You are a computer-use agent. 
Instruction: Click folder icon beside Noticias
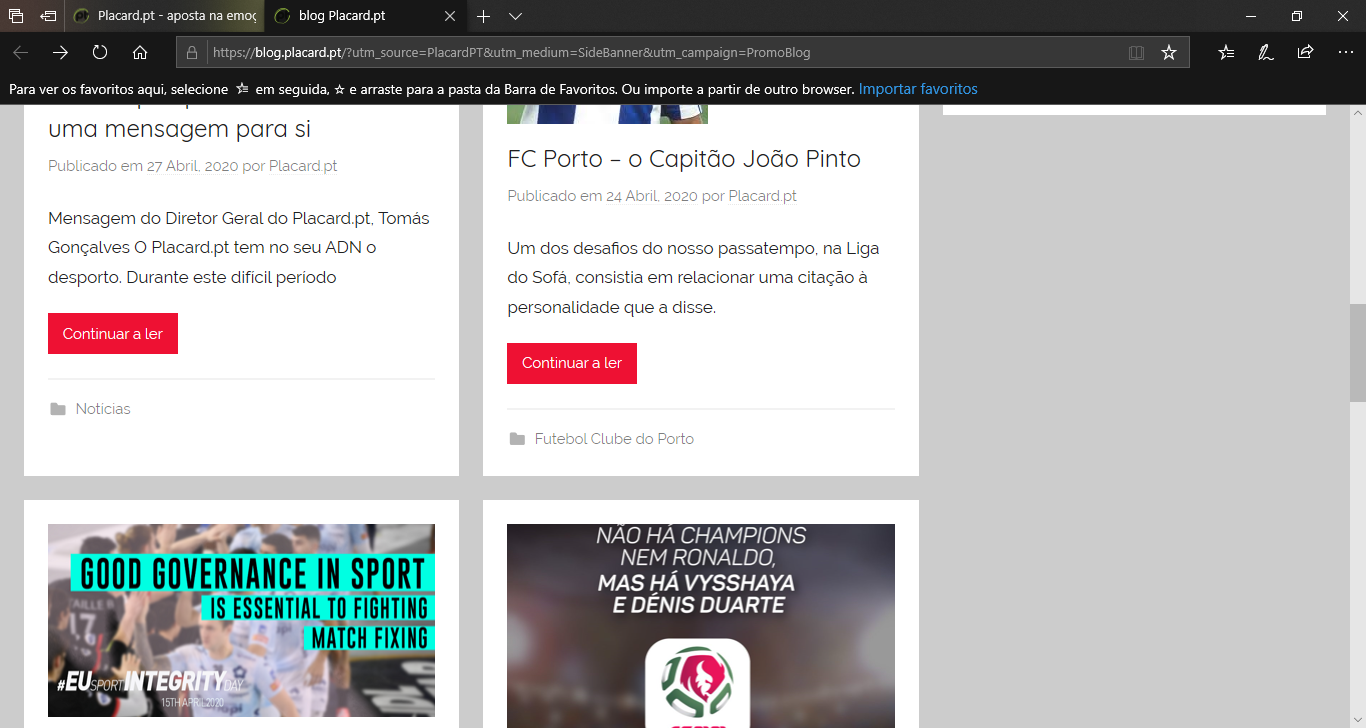[x=58, y=409]
